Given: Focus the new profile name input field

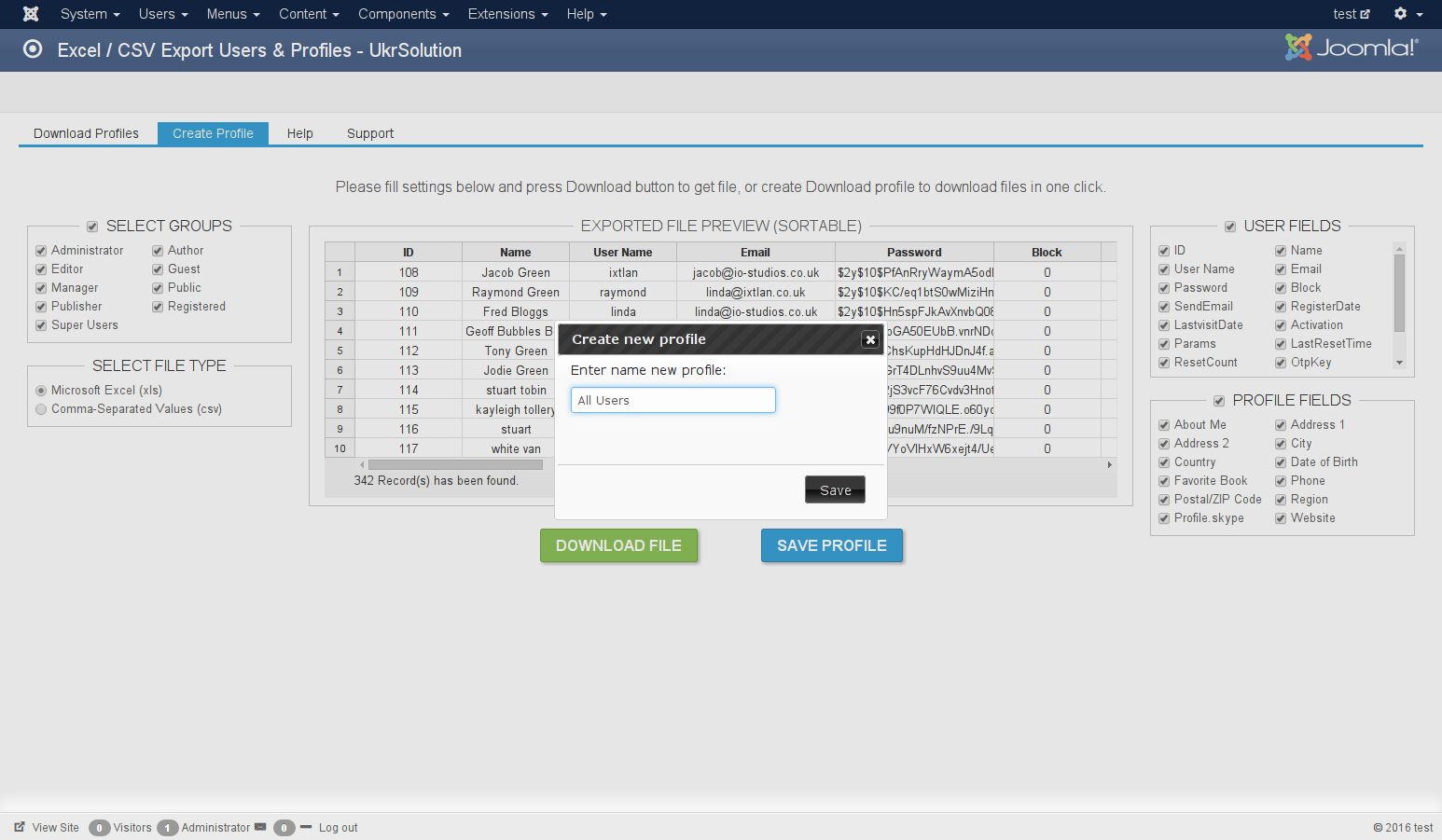Looking at the screenshot, I should [x=673, y=400].
